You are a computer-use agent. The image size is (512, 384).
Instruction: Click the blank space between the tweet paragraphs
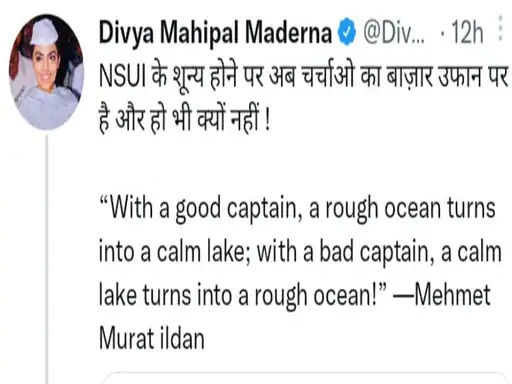pyautogui.click(x=304, y=164)
